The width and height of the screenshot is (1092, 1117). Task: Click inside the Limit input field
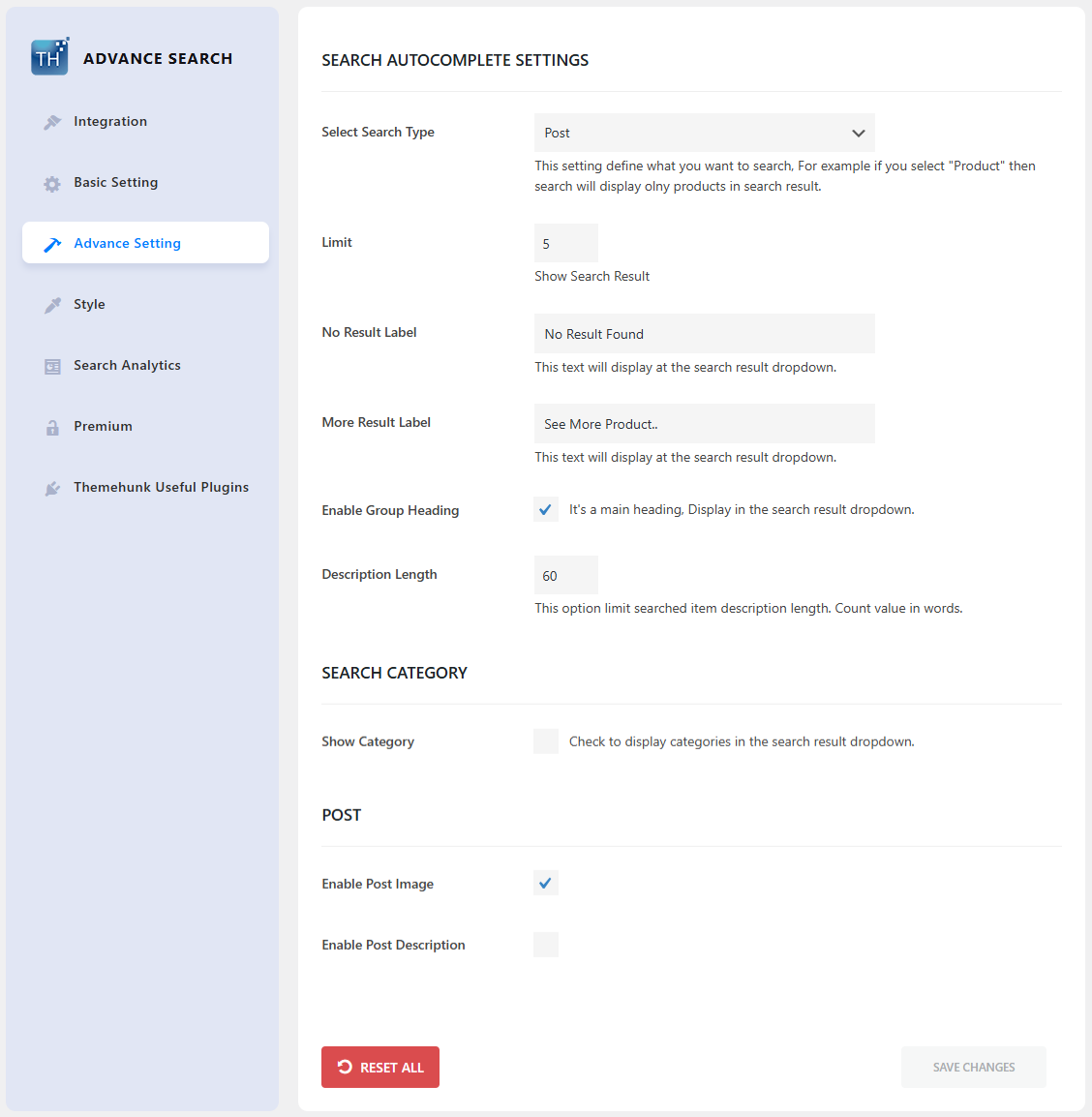[x=565, y=242]
